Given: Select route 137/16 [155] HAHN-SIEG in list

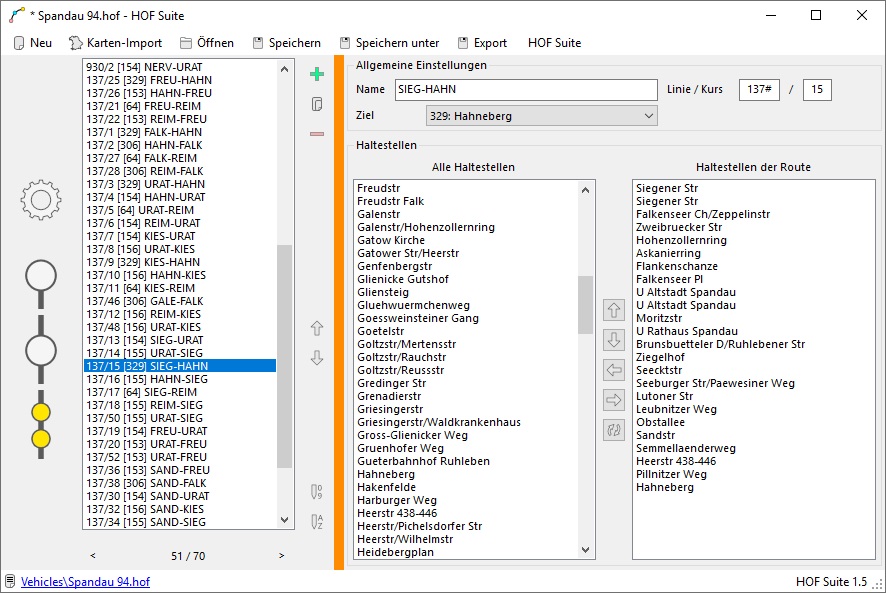Looking at the screenshot, I should (x=147, y=379).
